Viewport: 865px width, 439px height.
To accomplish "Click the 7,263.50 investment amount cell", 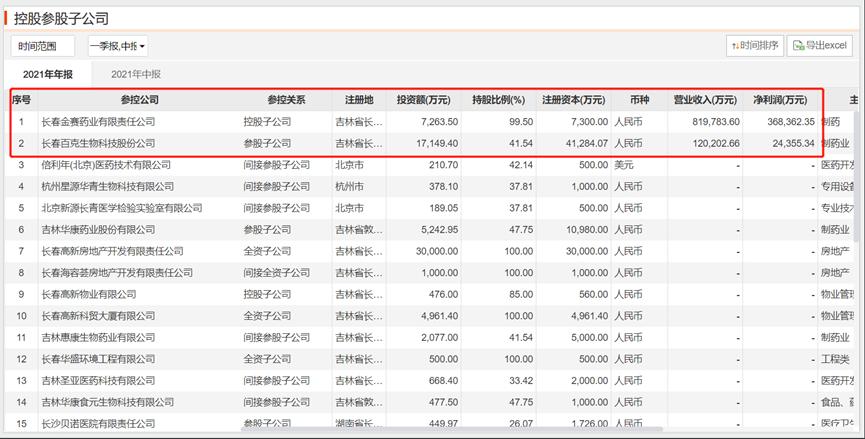I will tap(440, 122).
